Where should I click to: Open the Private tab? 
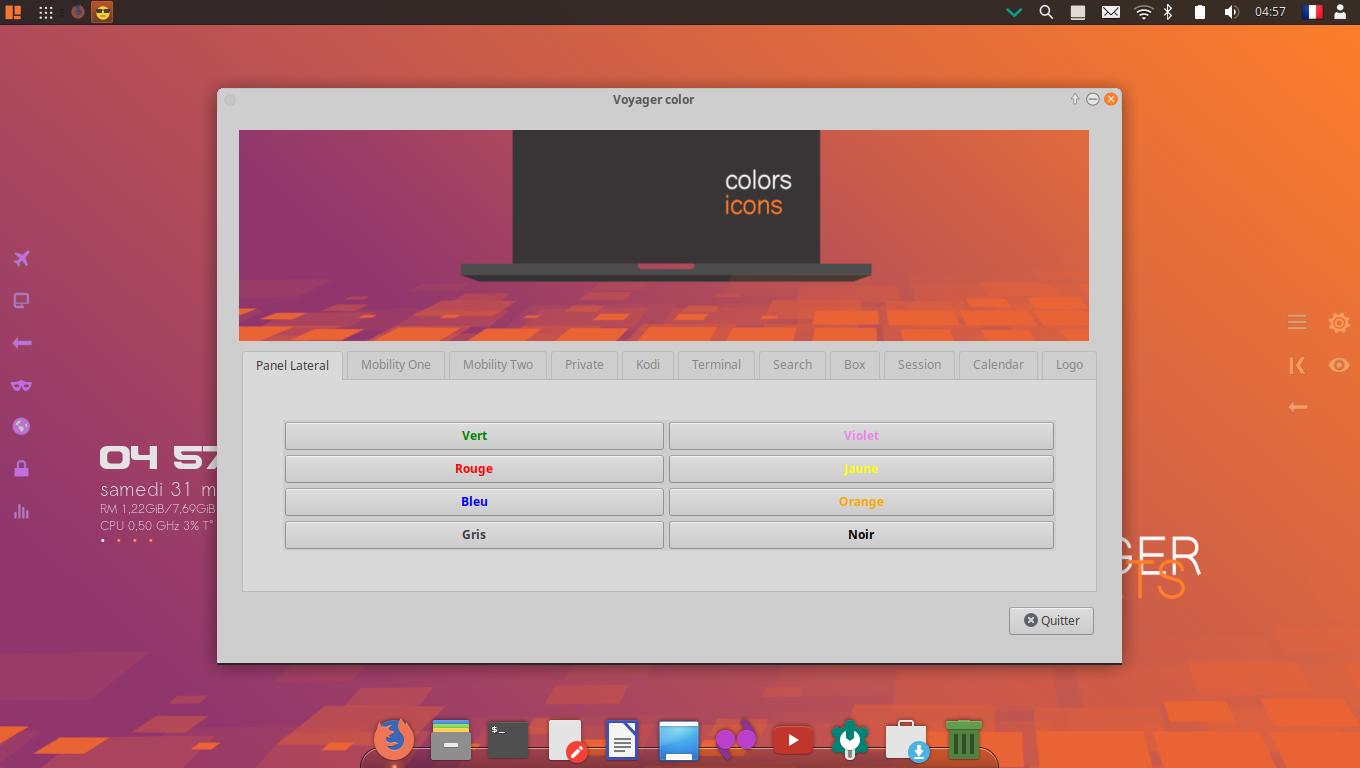coord(584,364)
